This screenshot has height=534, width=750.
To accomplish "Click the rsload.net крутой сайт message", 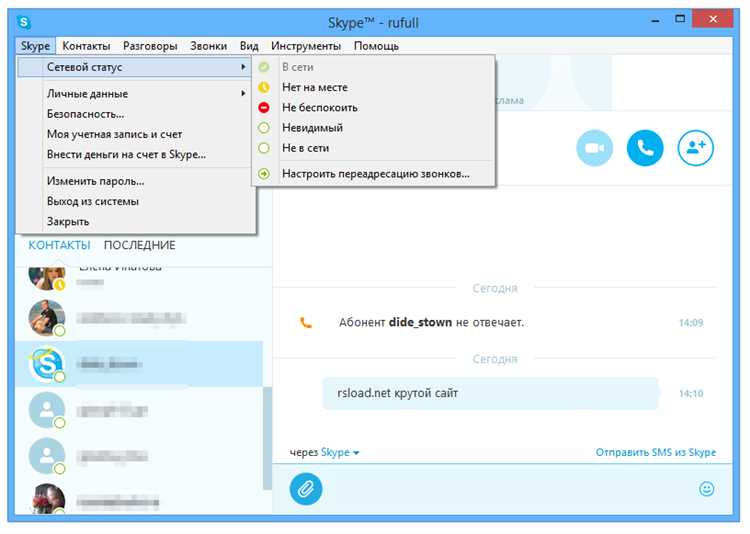I will [x=491, y=393].
